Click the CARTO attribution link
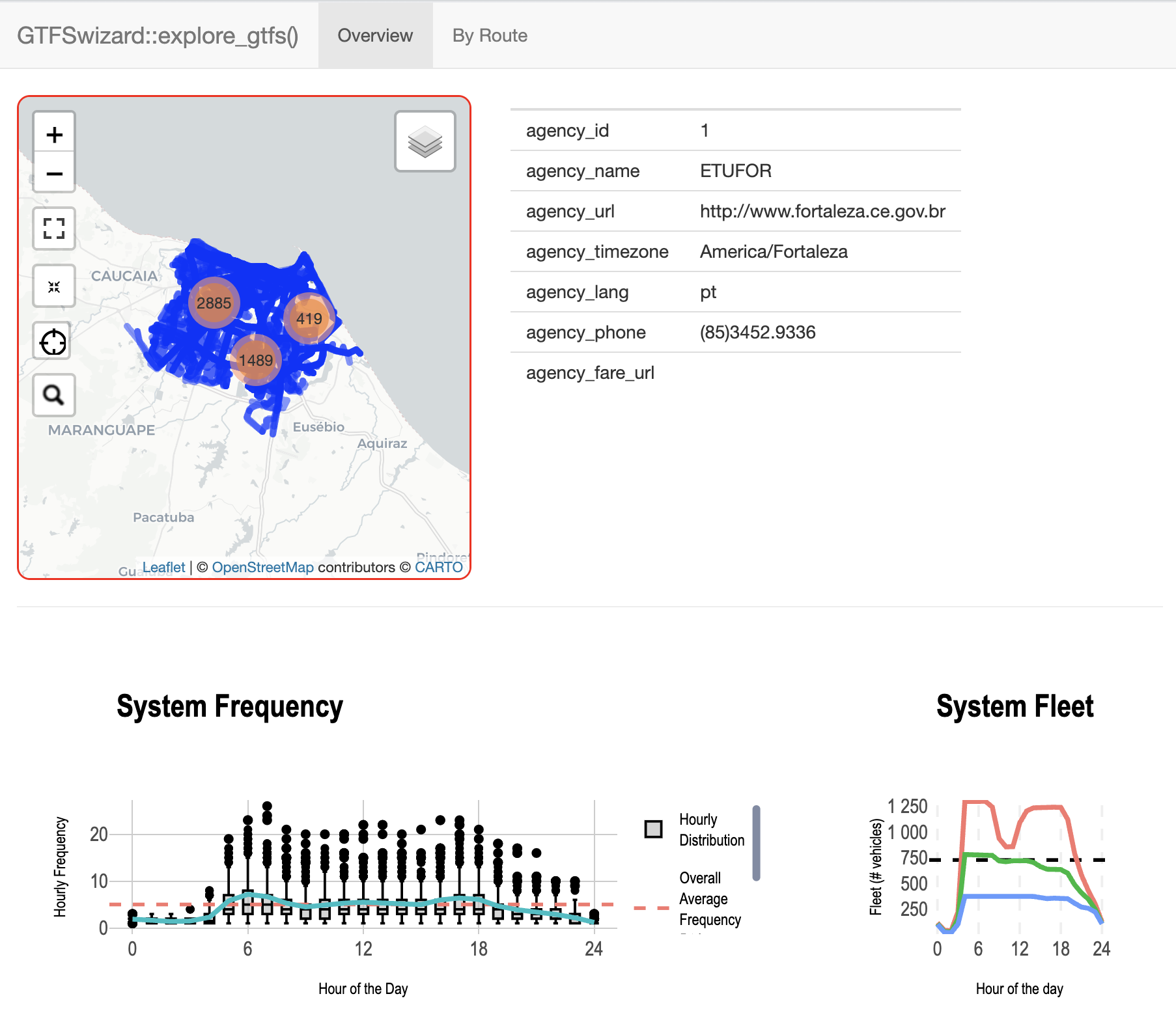Image resolution: width=1176 pixels, height=1022 pixels. [438, 567]
